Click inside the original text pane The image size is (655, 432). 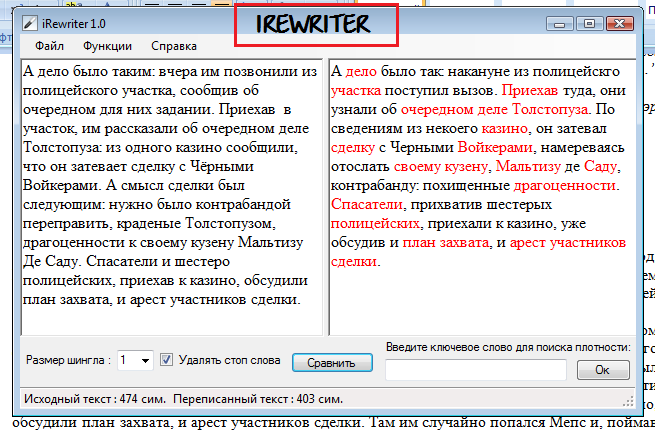[x=172, y=197]
